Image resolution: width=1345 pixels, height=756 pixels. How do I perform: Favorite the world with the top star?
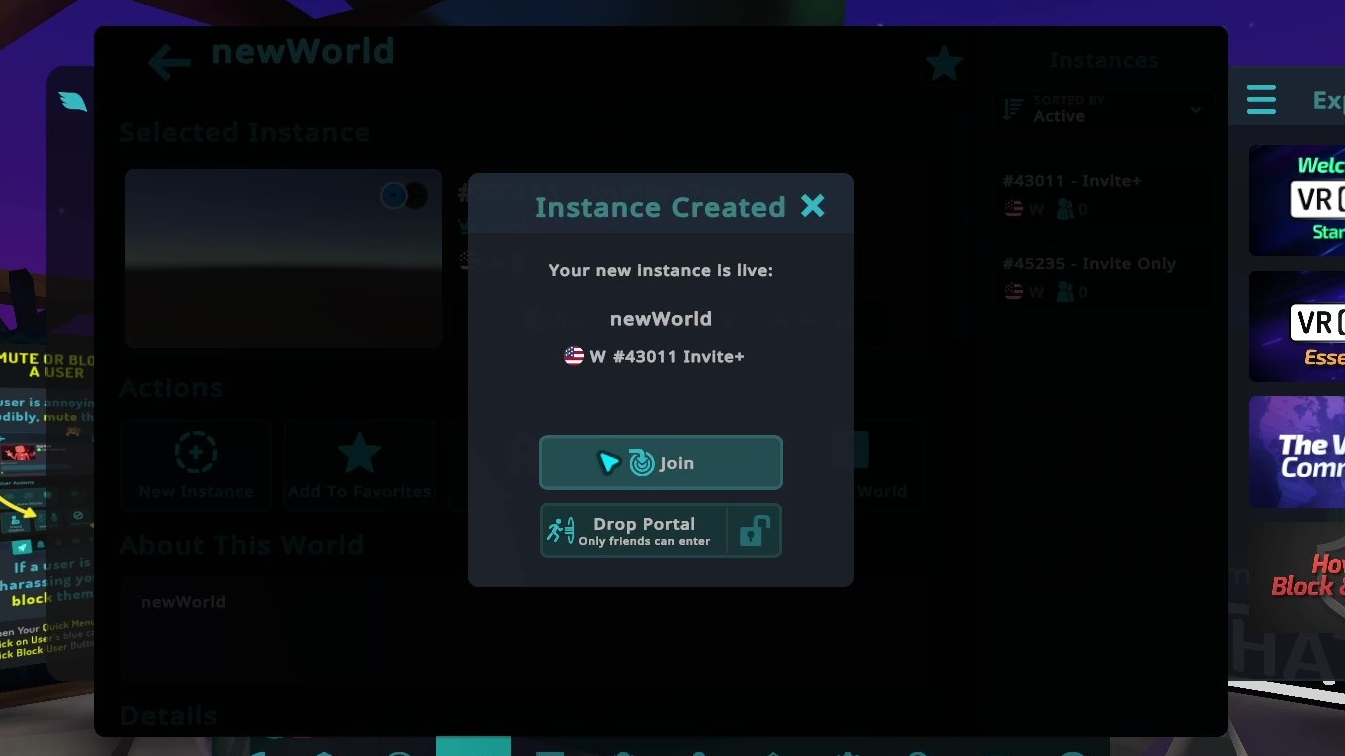point(943,64)
